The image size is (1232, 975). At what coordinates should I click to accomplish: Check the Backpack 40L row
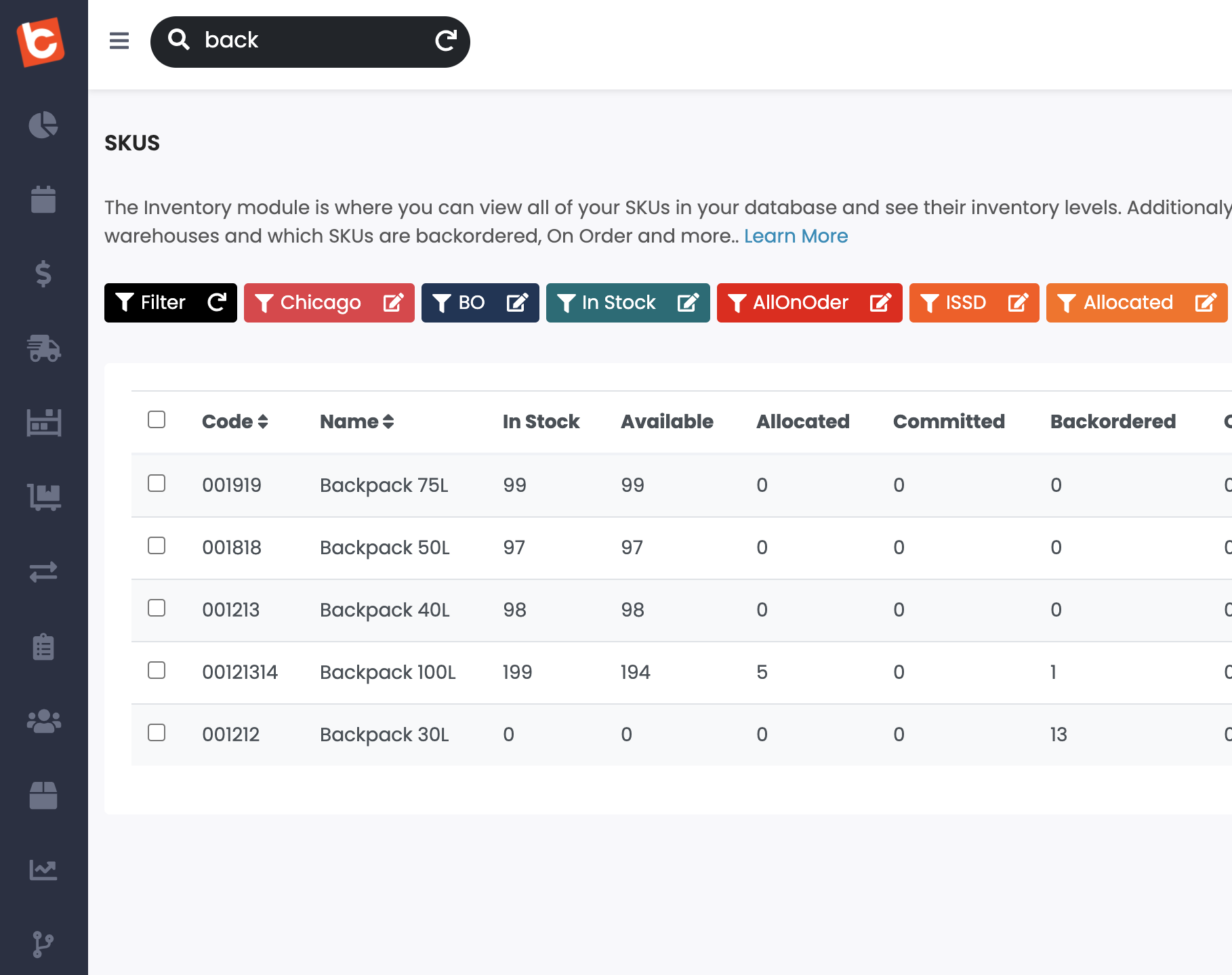click(157, 608)
